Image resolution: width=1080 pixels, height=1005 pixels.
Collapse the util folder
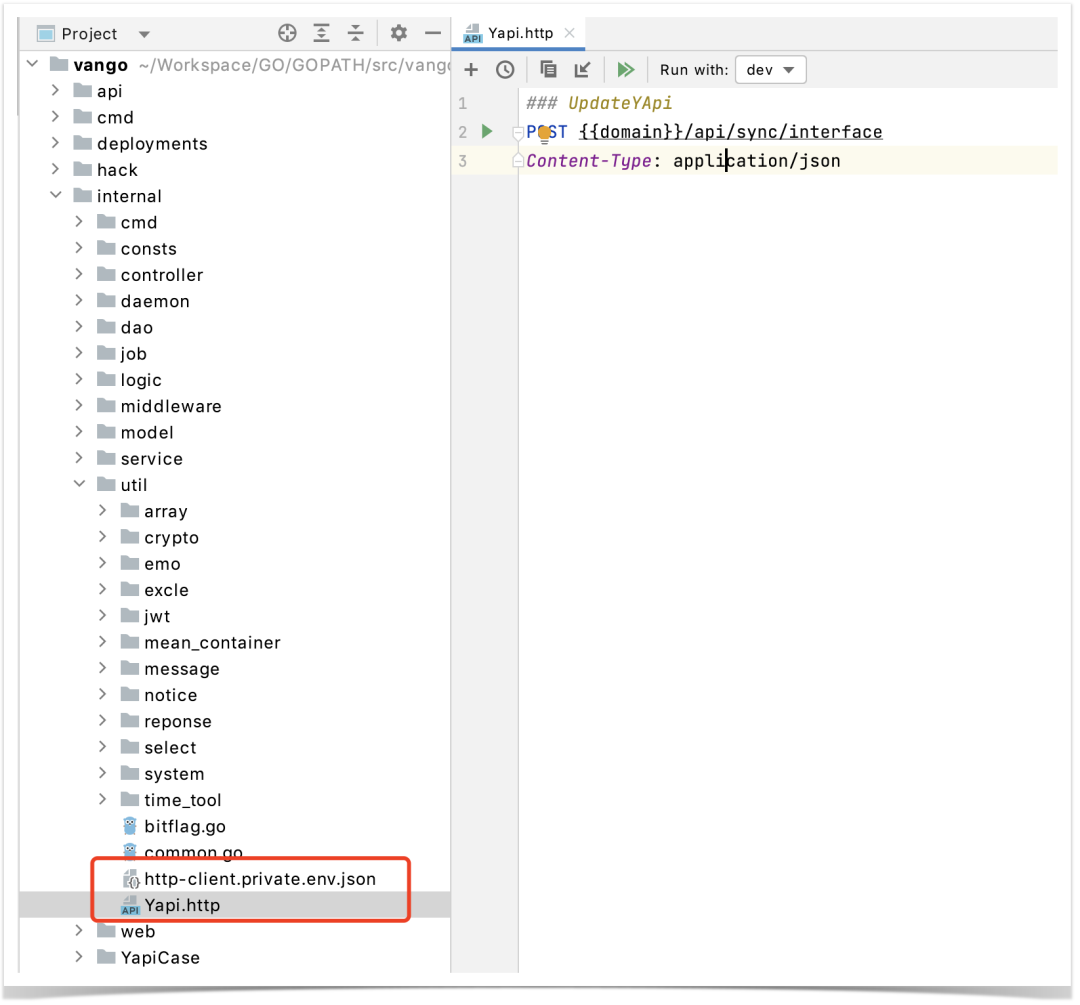(x=80, y=484)
